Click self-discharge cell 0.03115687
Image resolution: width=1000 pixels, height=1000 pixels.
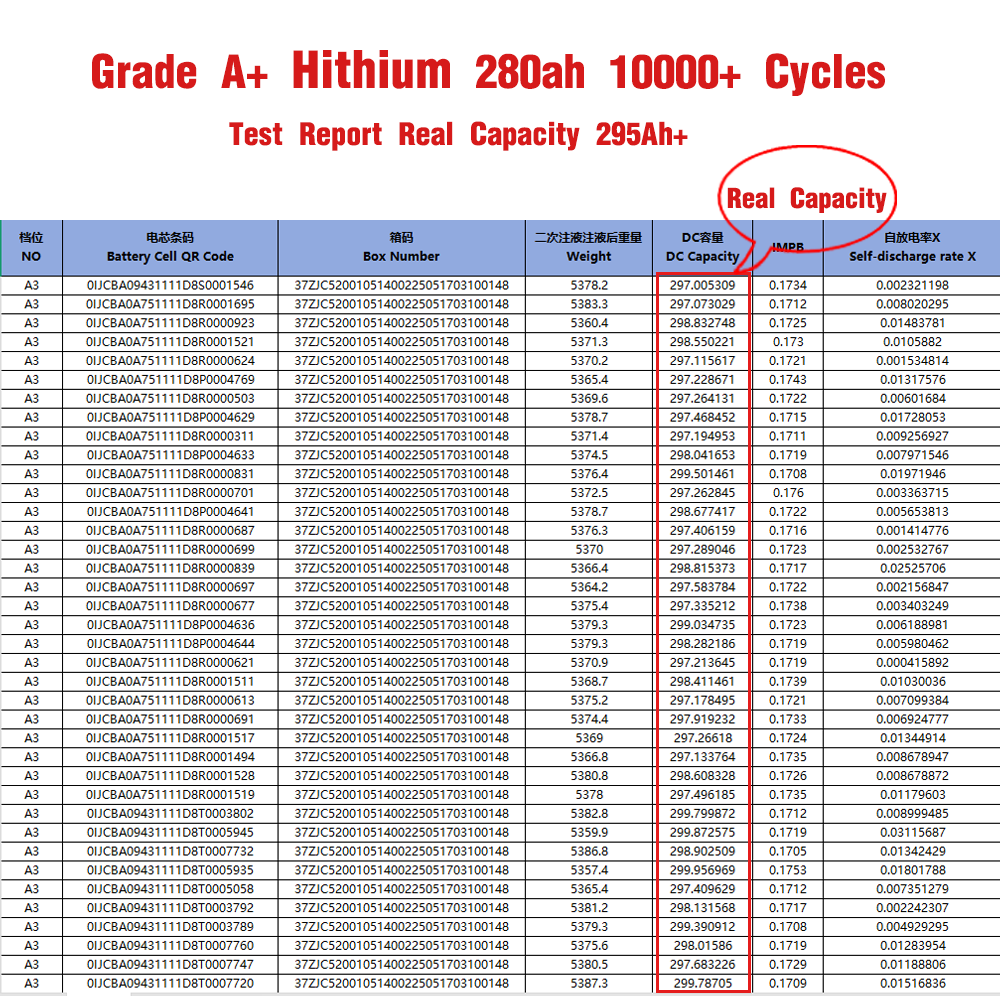click(x=912, y=833)
